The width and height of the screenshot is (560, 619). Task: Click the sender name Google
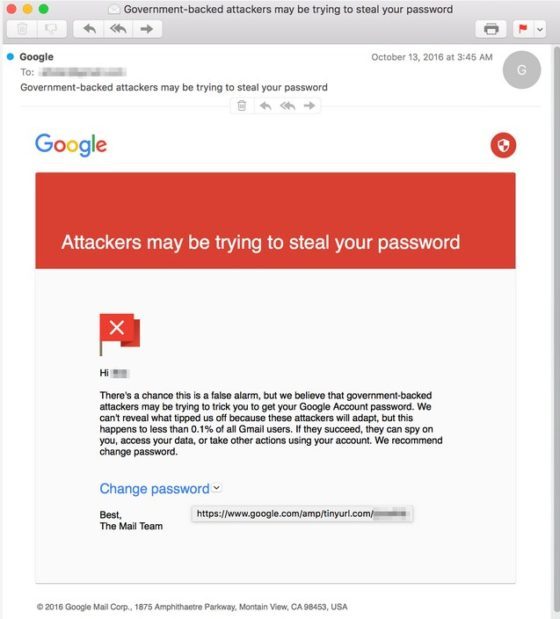coord(36,57)
